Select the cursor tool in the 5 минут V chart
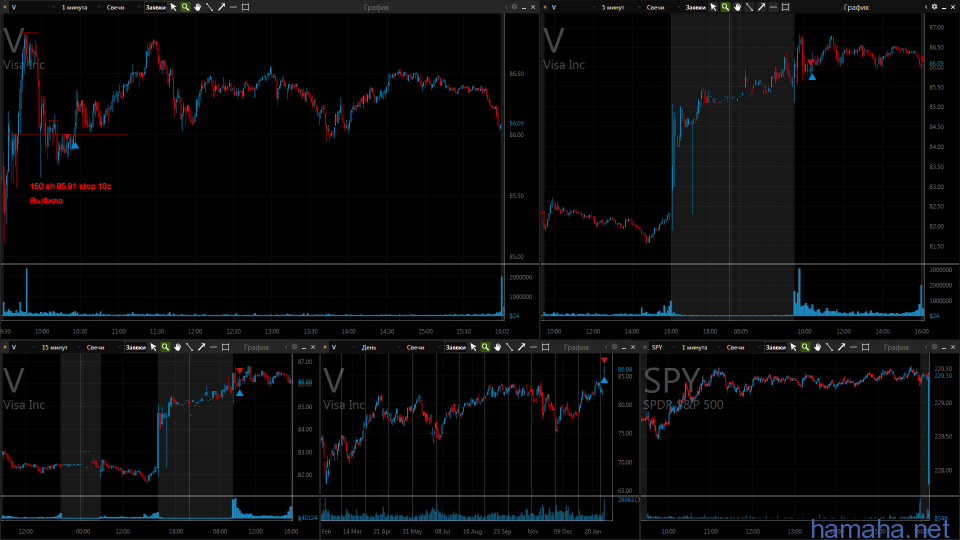Image resolution: width=960 pixels, height=540 pixels. (713, 7)
